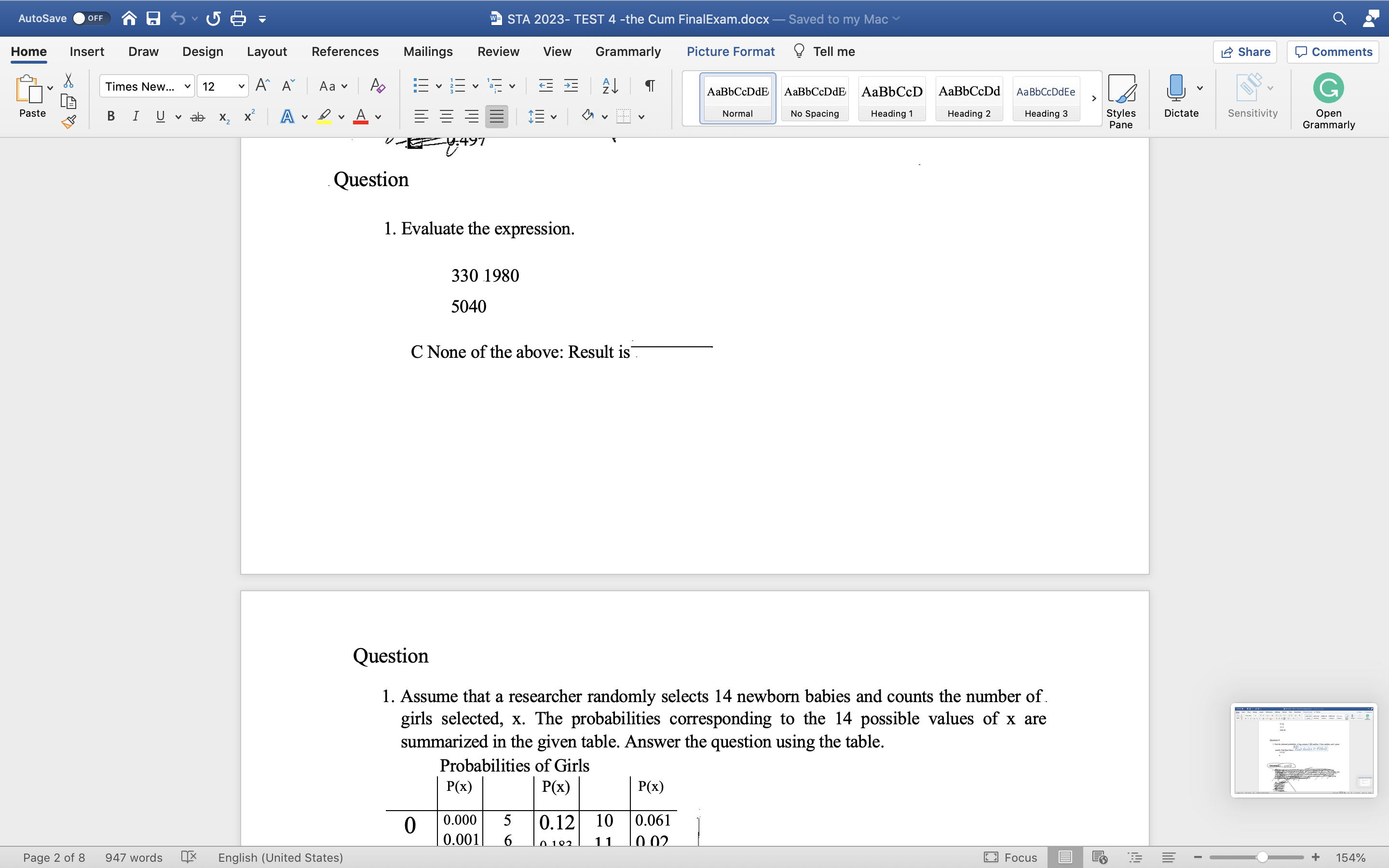Click the zoom slider handle
Screen dimensions: 1389x868
pyautogui.click(x=1262, y=857)
